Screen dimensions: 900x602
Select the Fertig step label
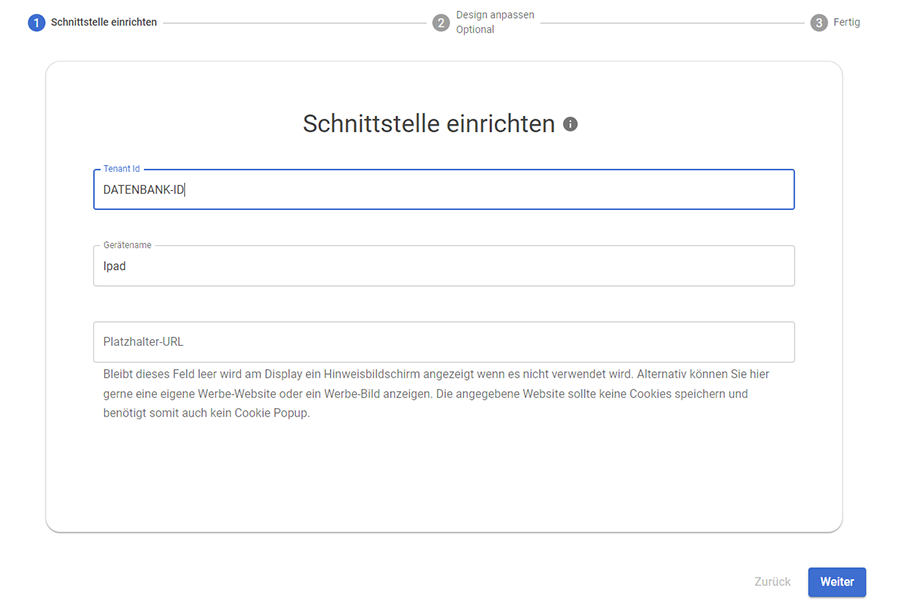[849, 21]
